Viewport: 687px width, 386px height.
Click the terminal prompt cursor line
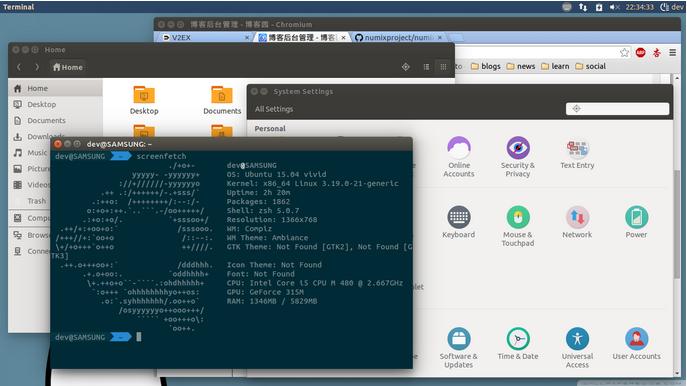[x=139, y=336]
